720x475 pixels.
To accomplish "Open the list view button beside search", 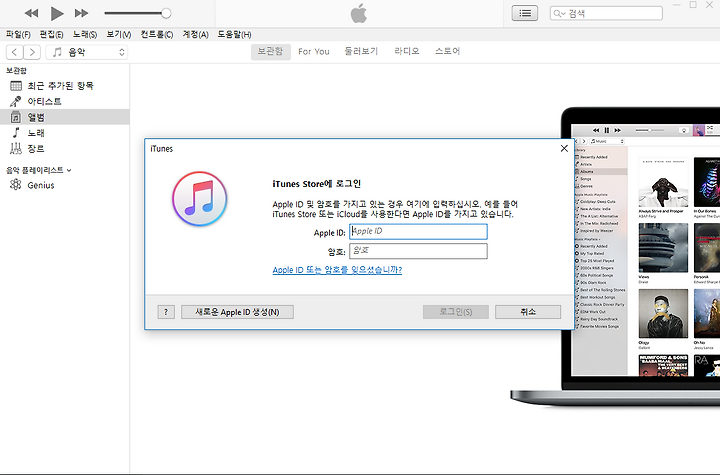I will 525,13.
